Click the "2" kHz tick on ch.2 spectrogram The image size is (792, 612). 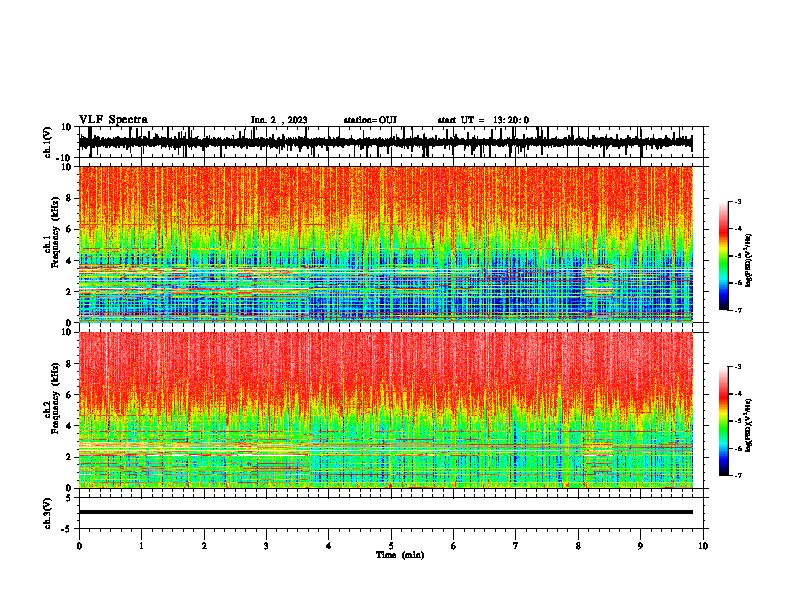[69, 457]
